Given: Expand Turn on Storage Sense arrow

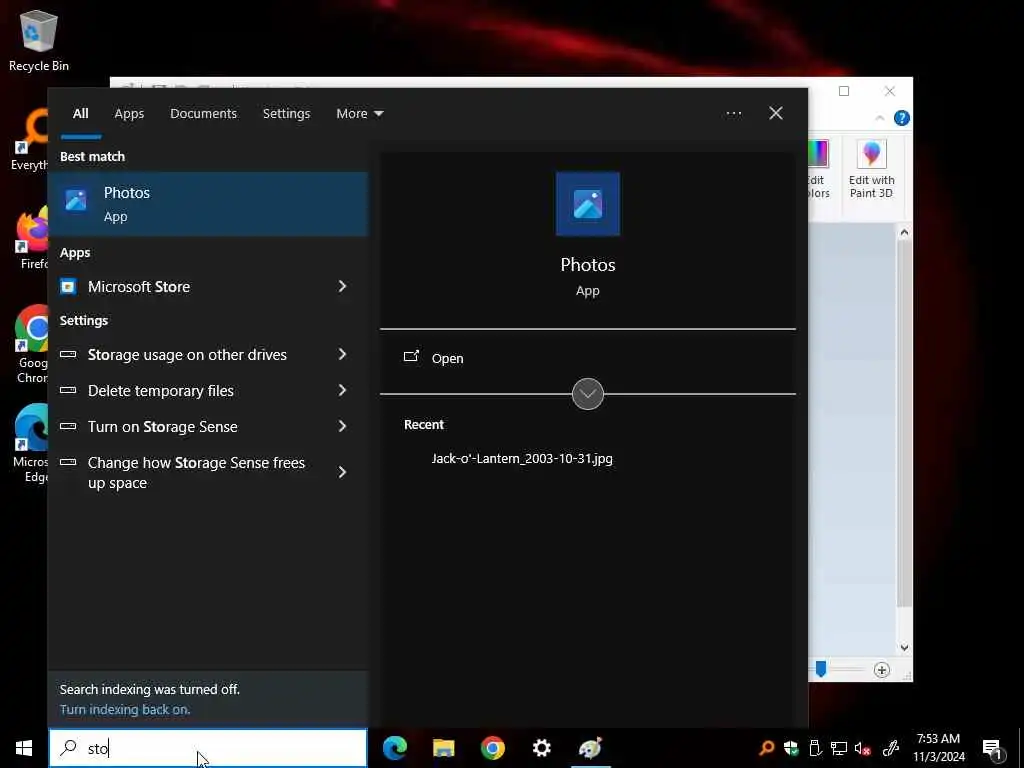Looking at the screenshot, I should [x=342, y=426].
